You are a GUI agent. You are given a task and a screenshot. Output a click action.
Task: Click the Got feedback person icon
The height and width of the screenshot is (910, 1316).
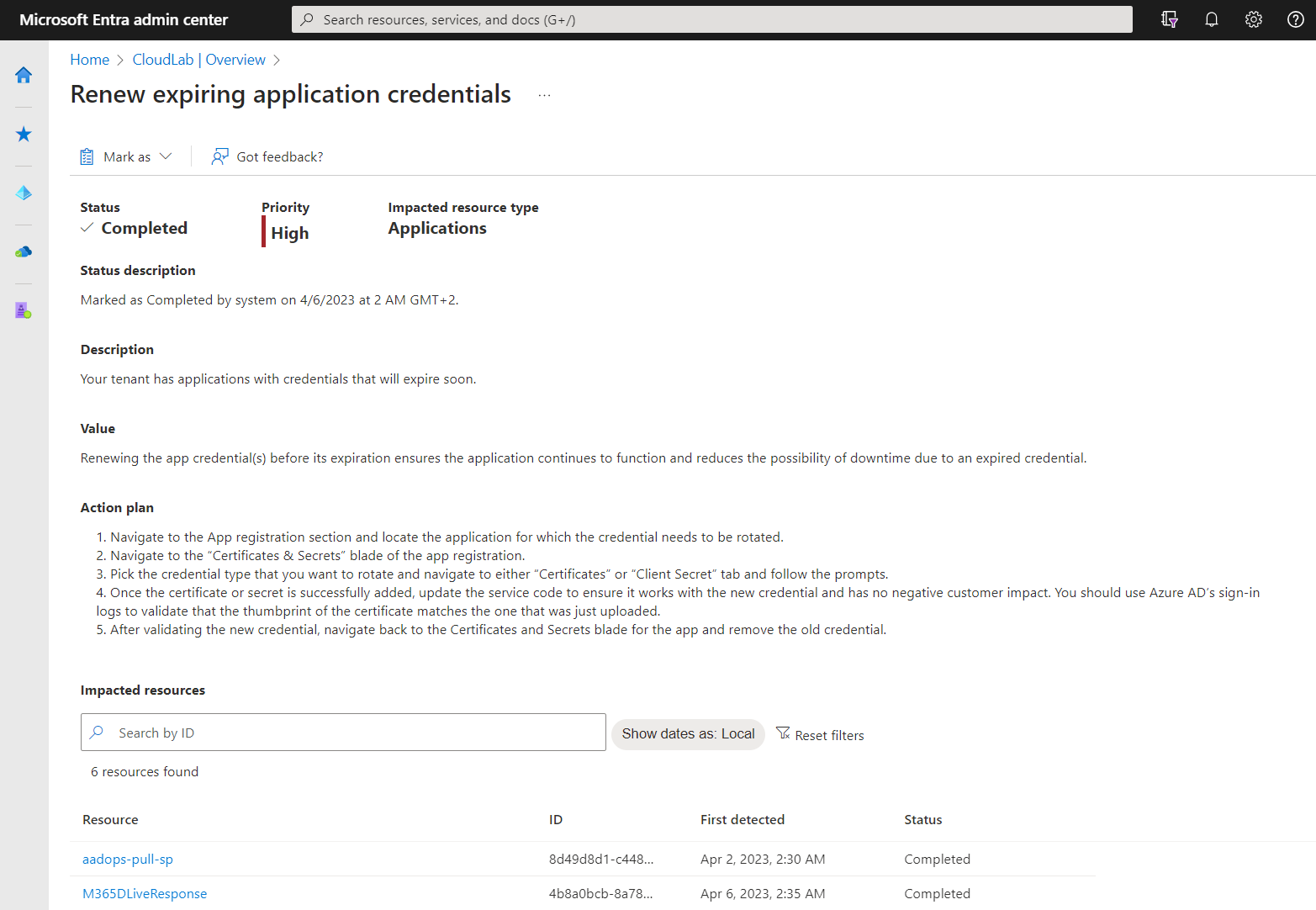(x=219, y=156)
